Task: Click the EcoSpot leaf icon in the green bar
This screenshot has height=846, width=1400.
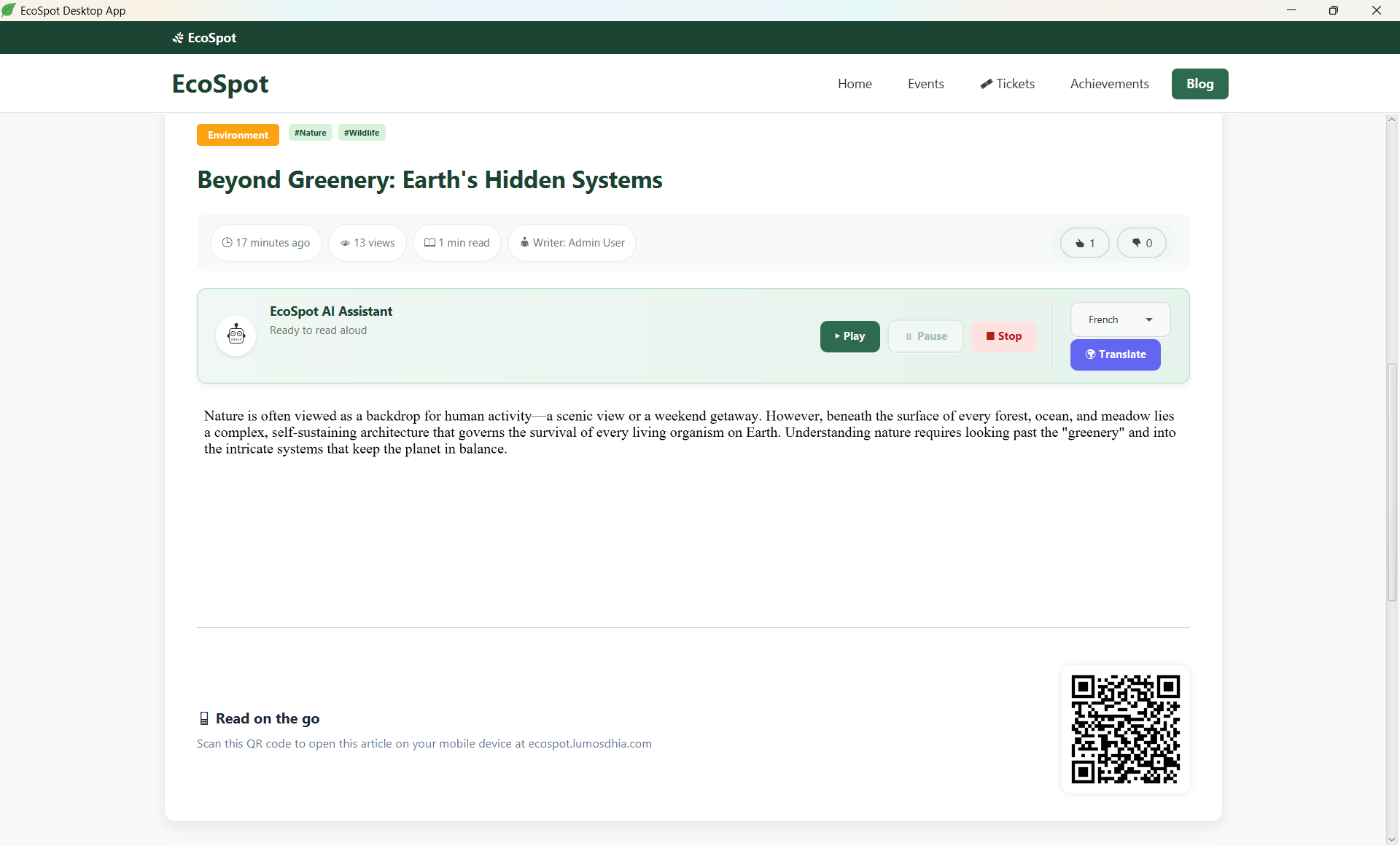Action: [177, 38]
